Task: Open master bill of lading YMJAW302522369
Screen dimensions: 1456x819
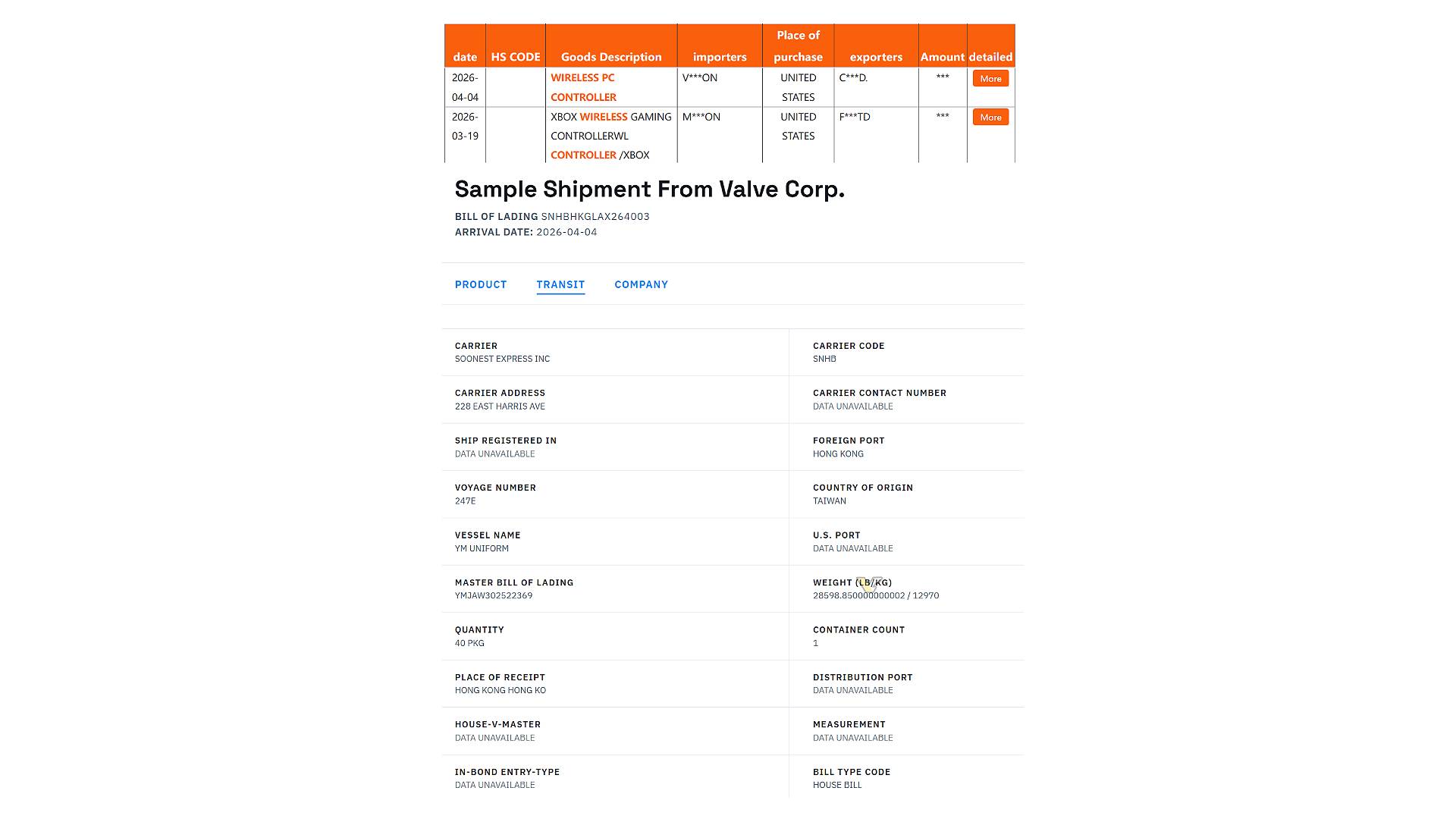Action: click(x=493, y=595)
